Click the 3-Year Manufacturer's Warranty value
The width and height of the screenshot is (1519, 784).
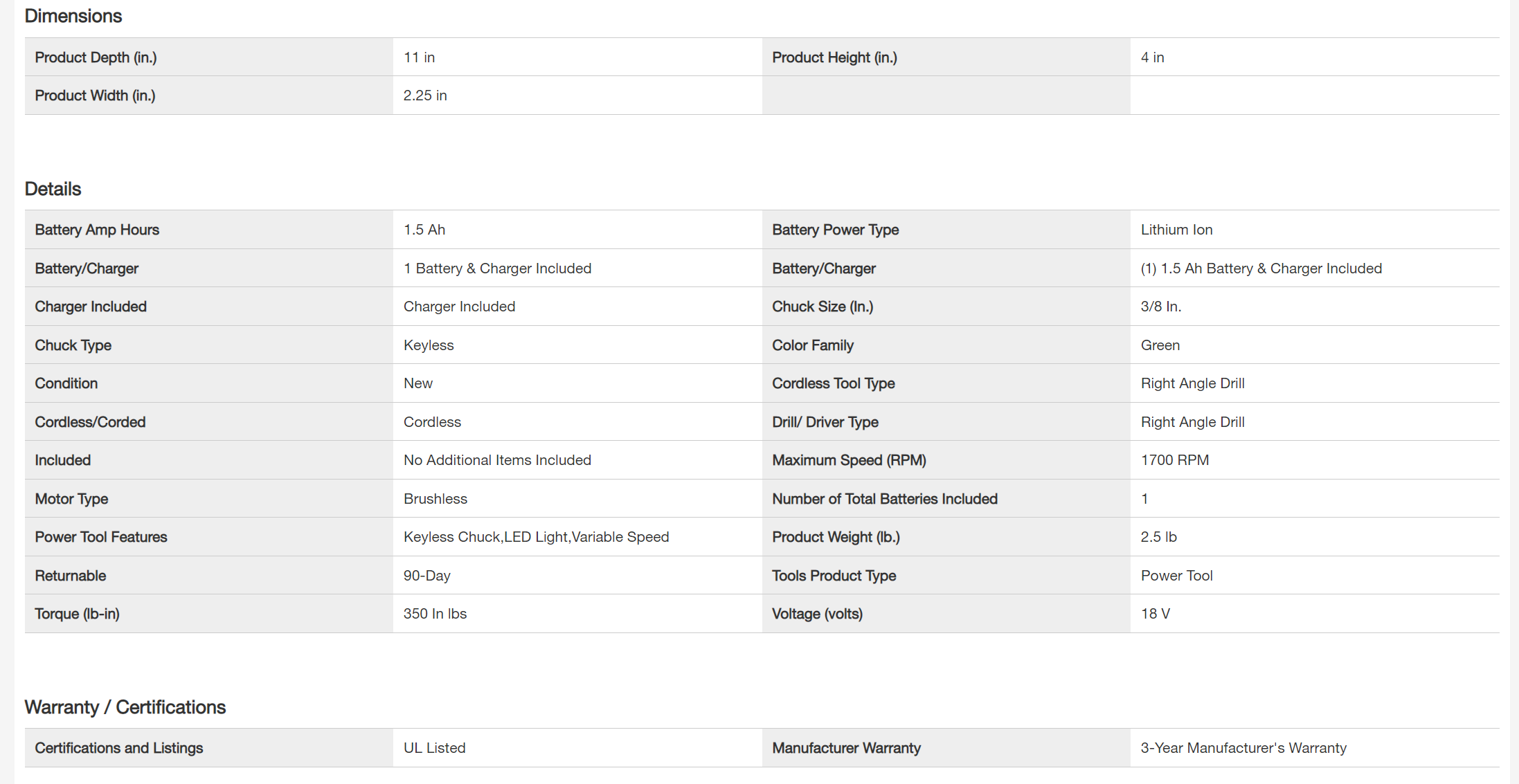pos(1243,748)
